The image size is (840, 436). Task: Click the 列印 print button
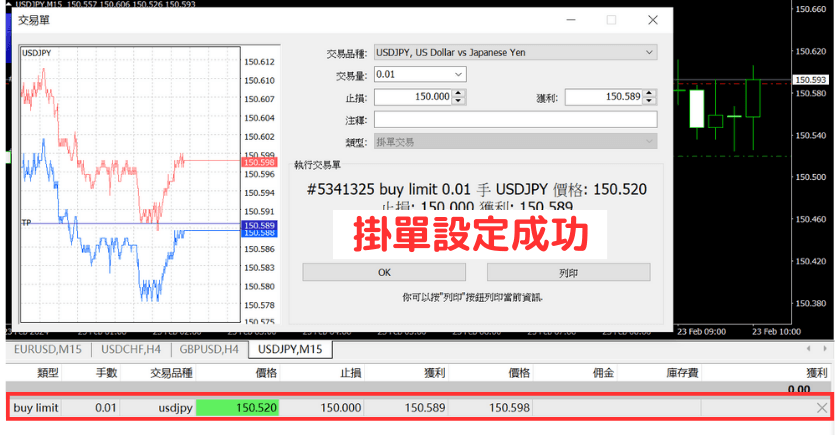568,272
